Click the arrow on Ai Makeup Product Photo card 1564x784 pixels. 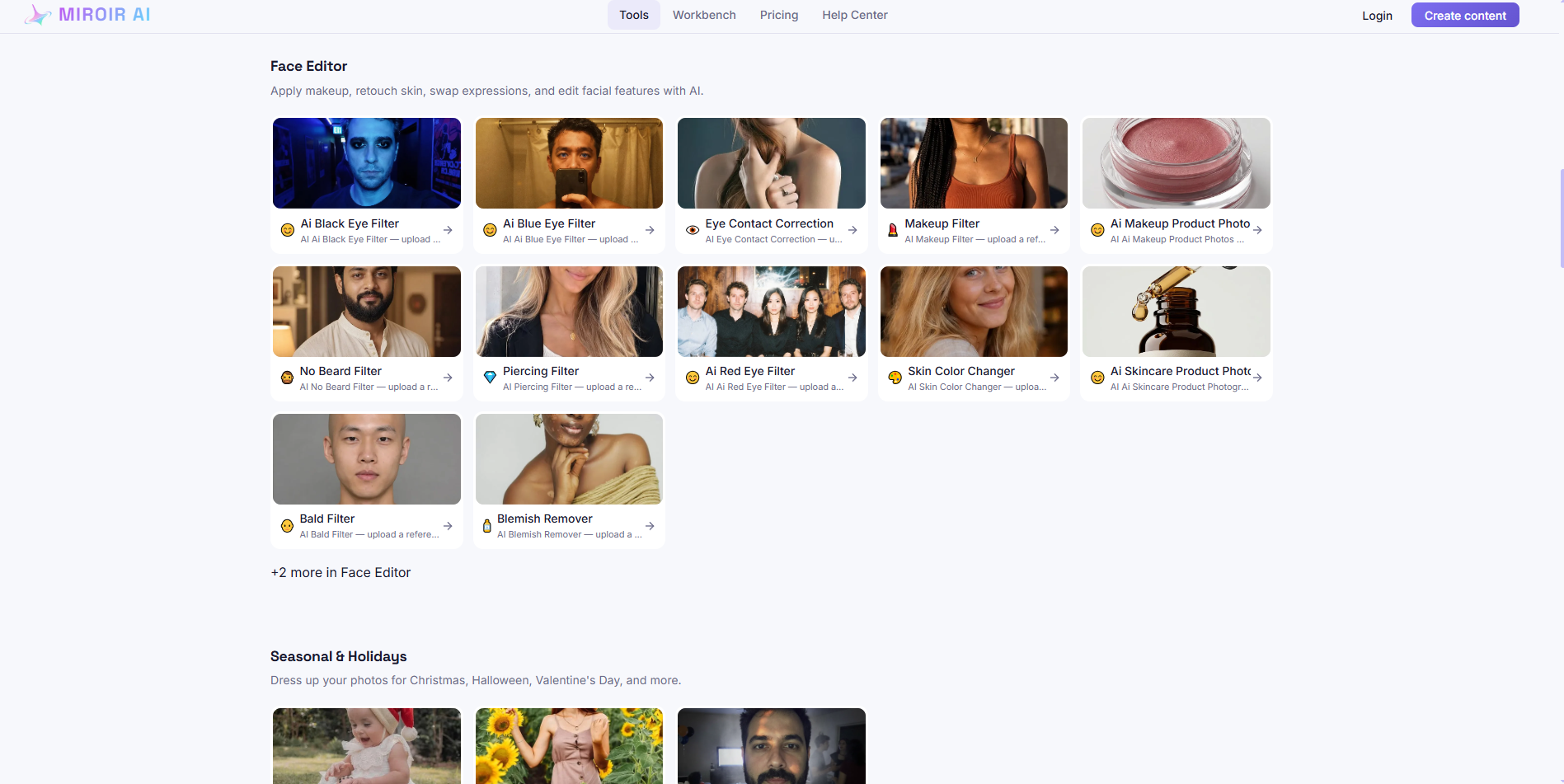point(1257,230)
